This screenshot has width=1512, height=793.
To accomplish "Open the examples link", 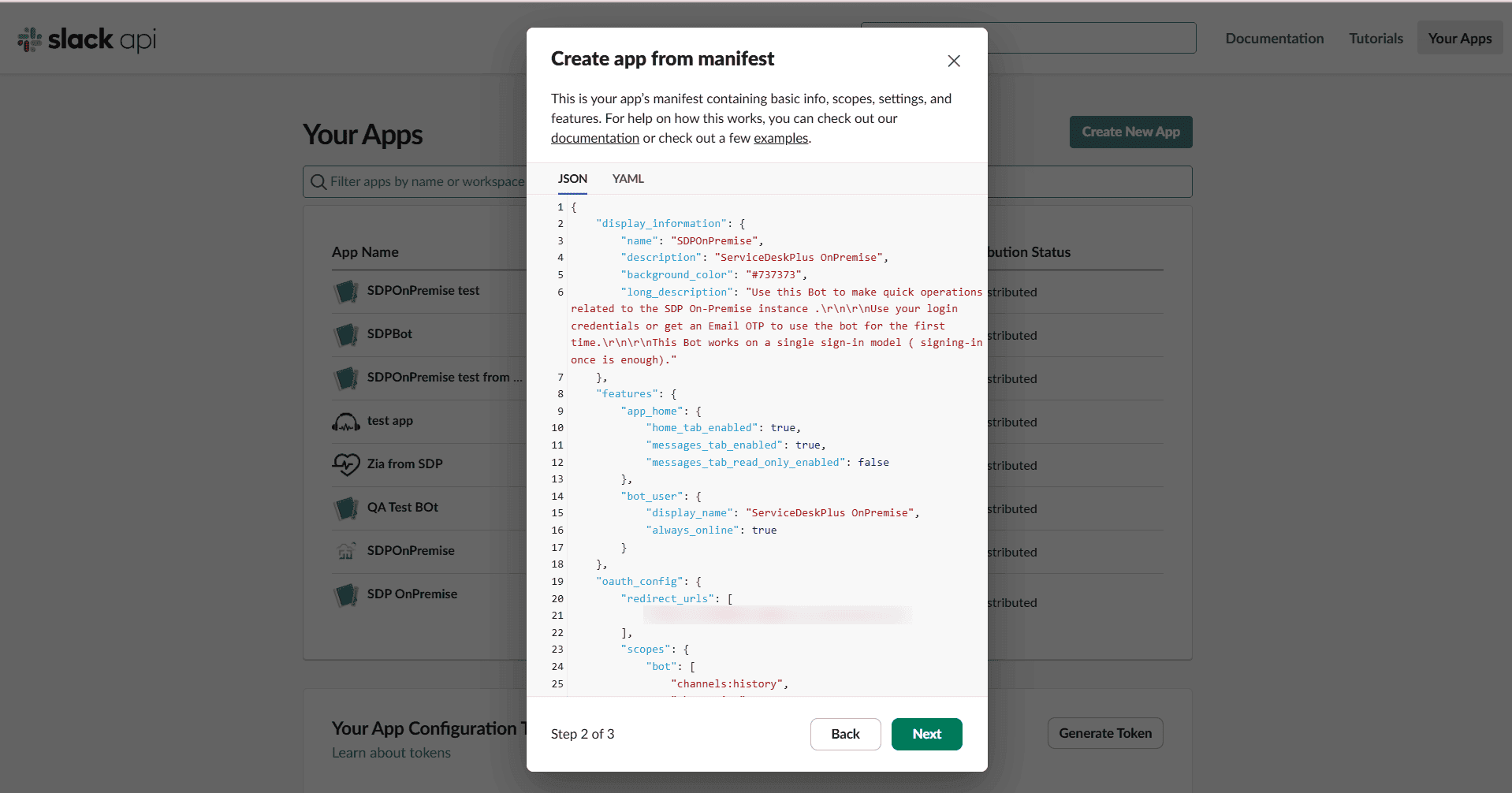I will pos(780,138).
